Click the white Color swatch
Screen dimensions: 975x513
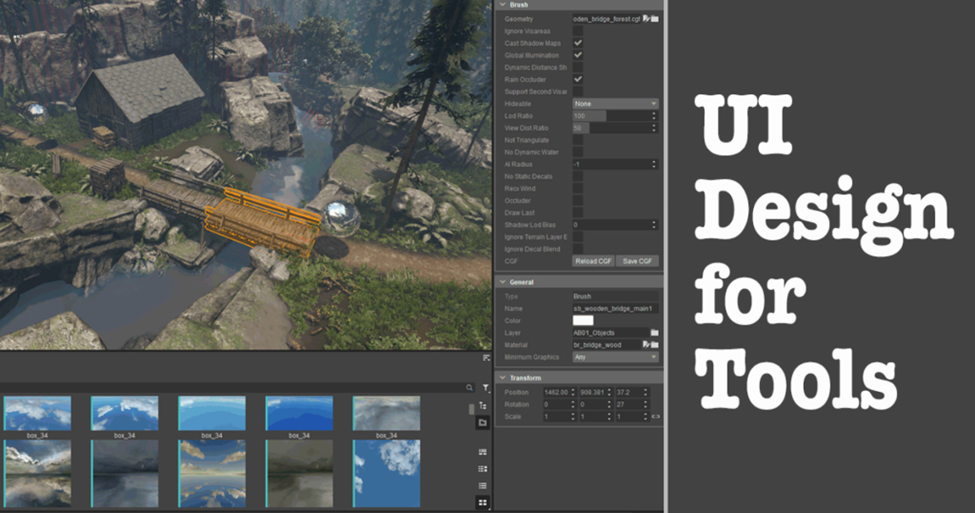tap(583, 320)
